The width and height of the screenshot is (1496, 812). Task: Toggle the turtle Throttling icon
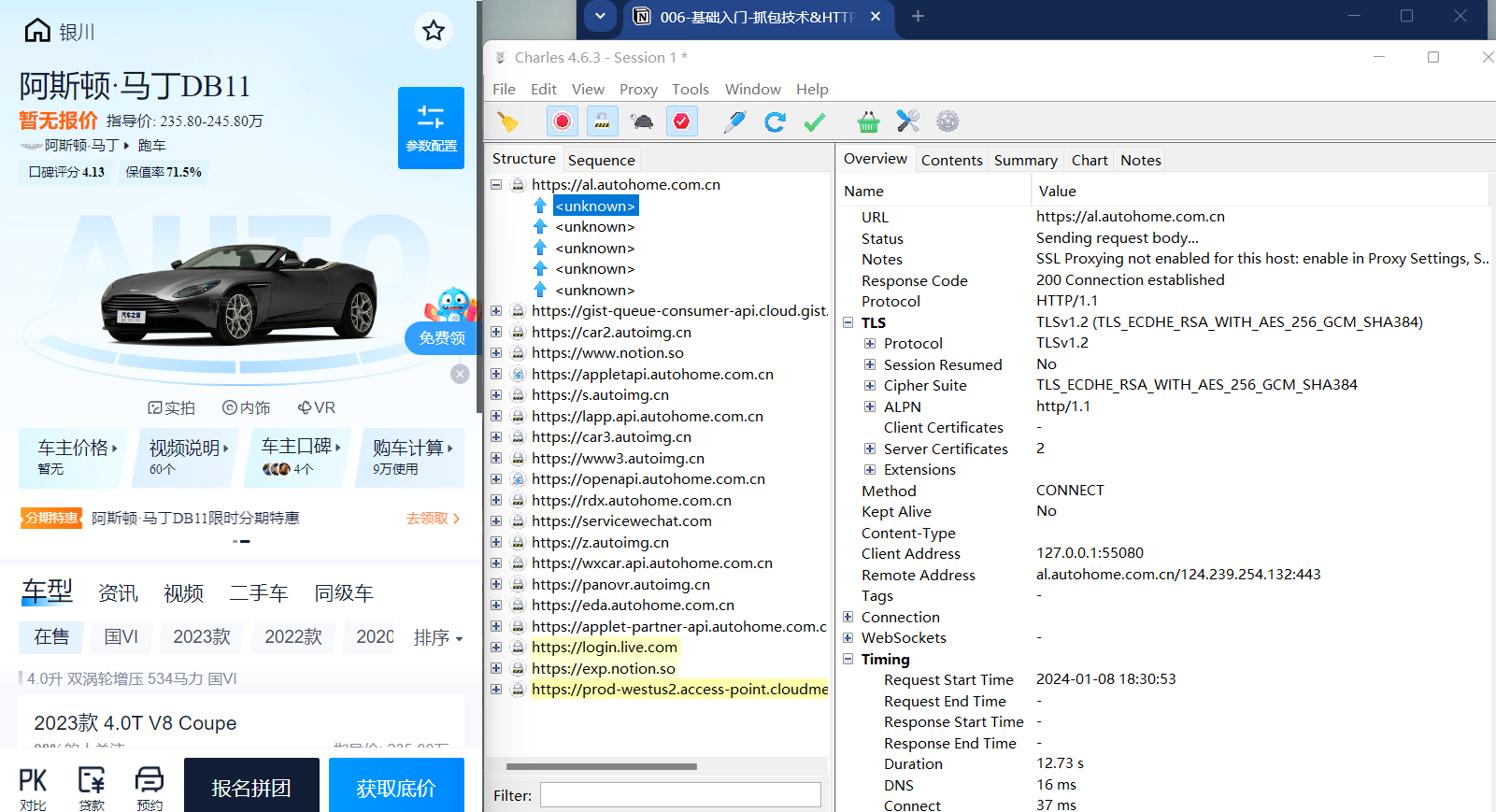click(x=642, y=121)
